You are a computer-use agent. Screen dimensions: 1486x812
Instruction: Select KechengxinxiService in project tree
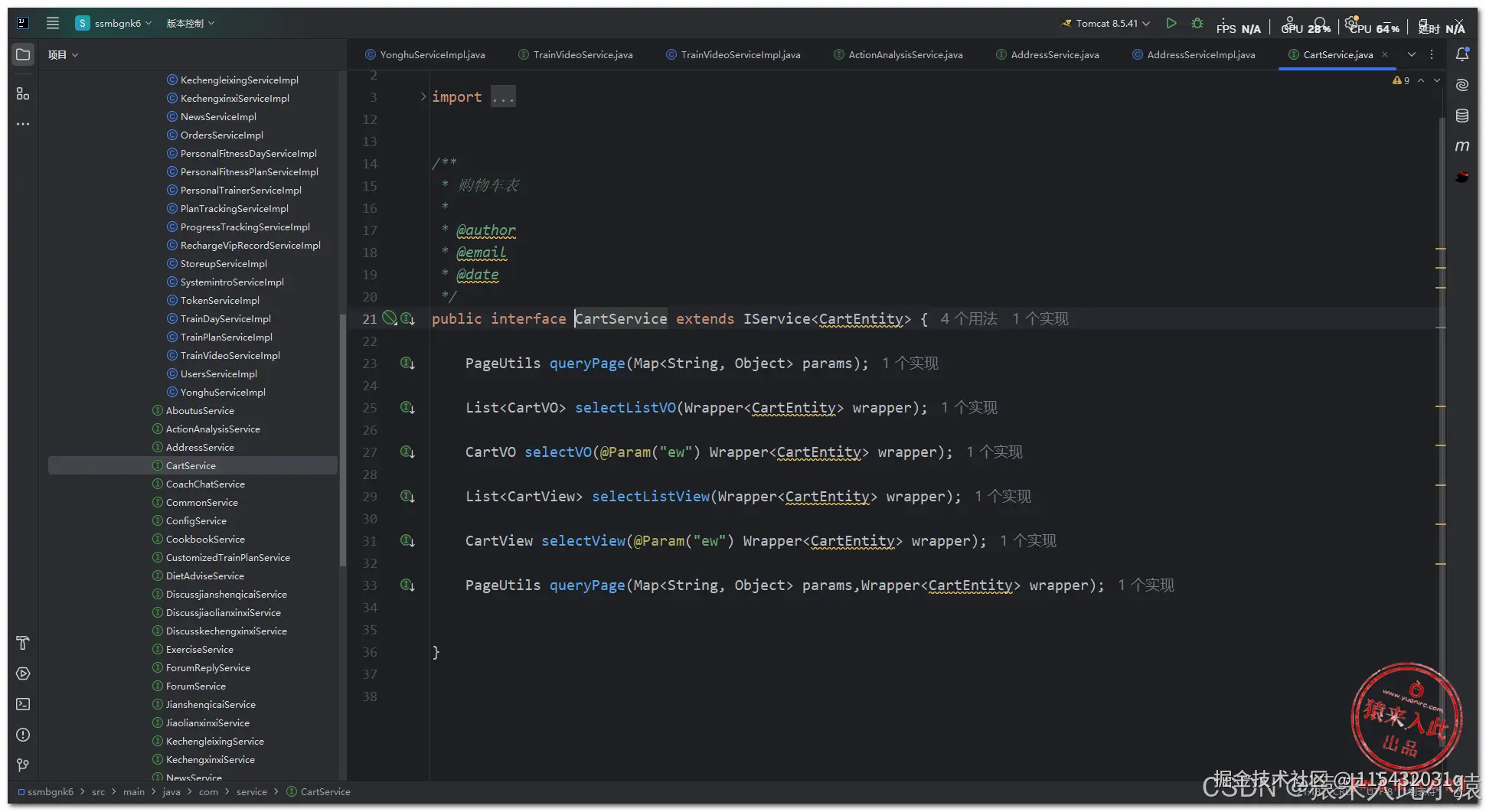[x=210, y=759]
